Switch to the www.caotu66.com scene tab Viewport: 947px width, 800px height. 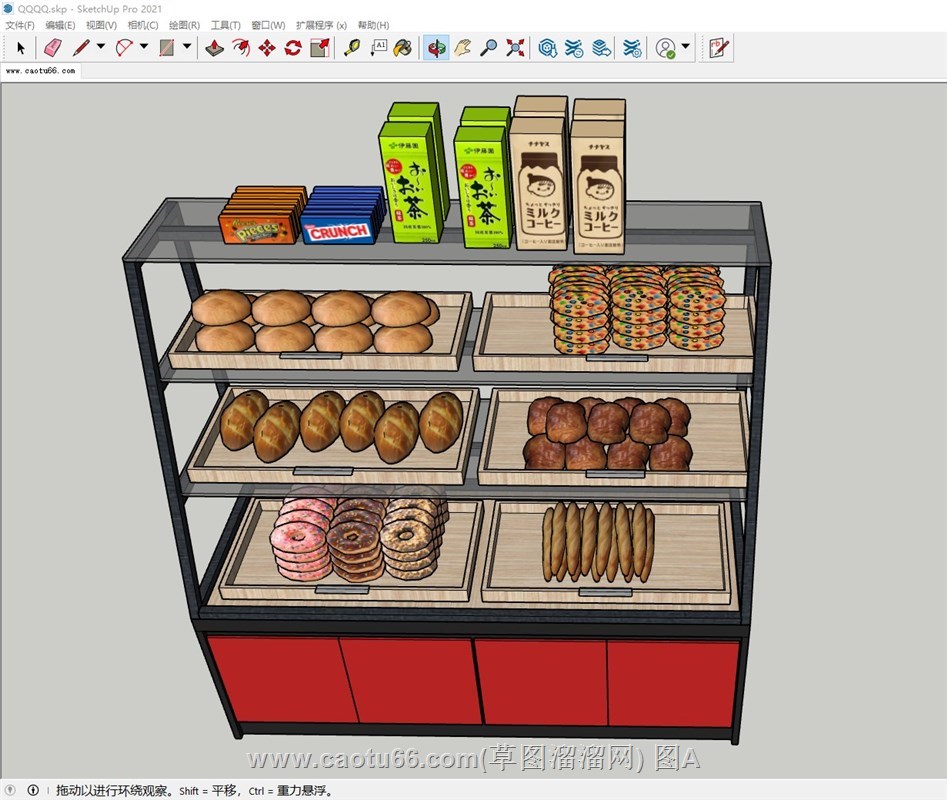(x=40, y=71)
